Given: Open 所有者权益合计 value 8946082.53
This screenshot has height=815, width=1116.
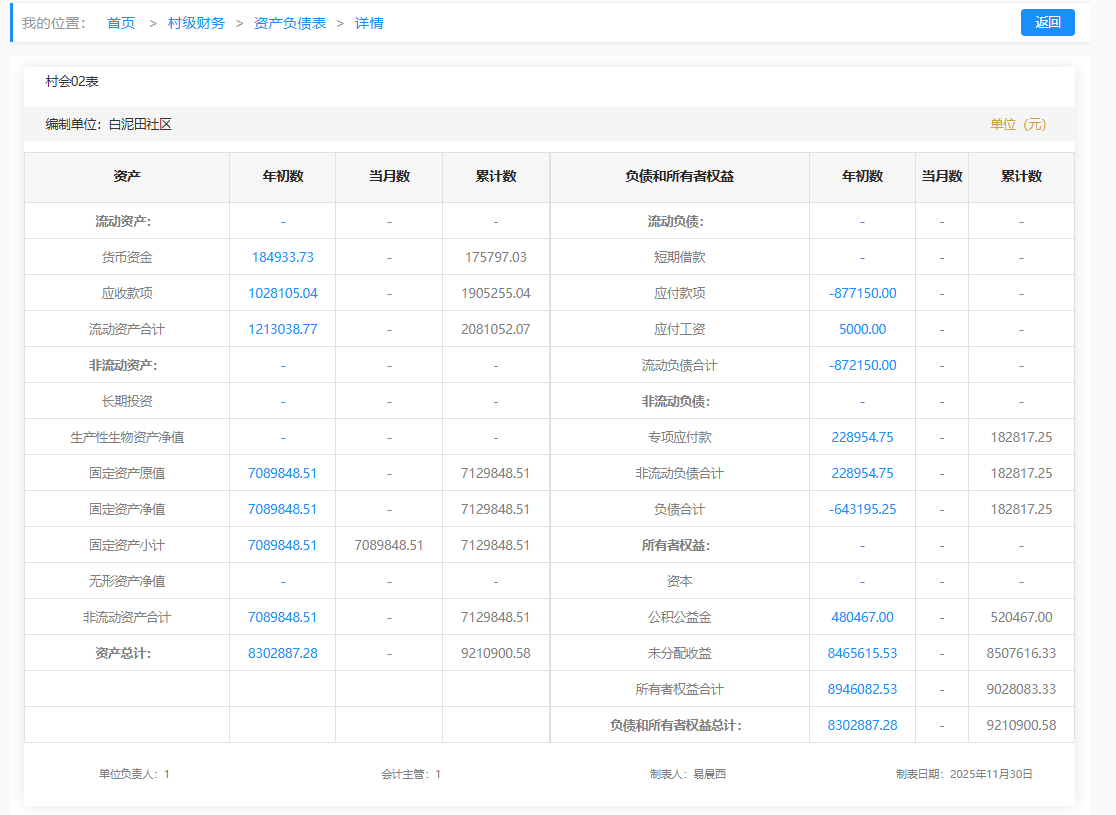Looking at the screenshot, I should tap(862, 689).
